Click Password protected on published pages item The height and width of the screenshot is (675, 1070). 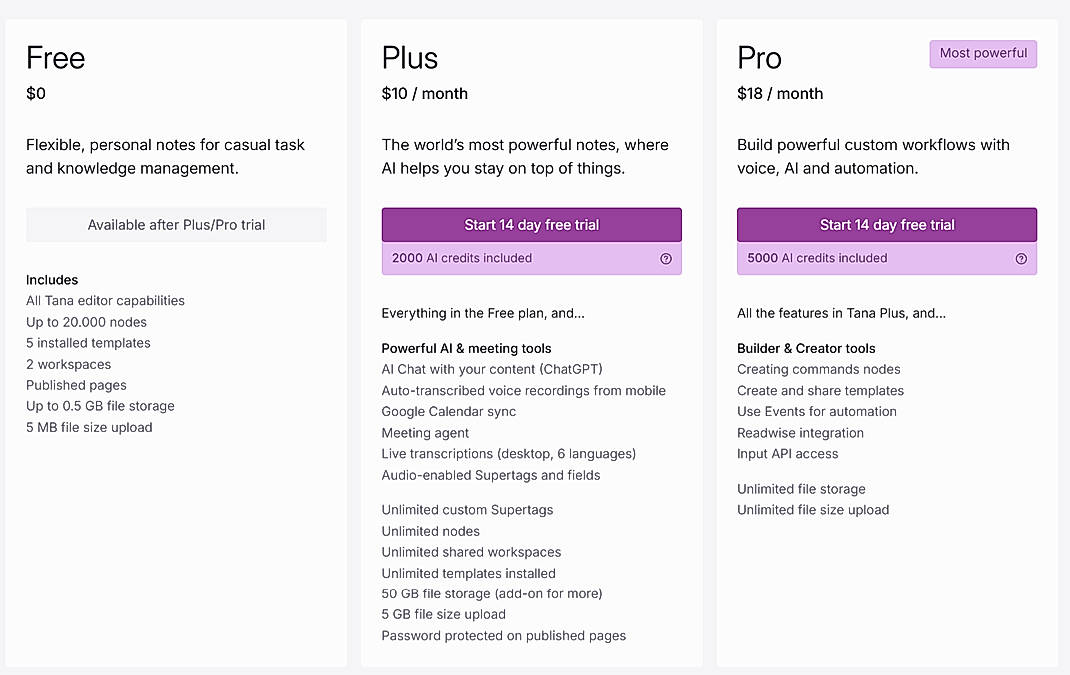click(x=503, y=635)
